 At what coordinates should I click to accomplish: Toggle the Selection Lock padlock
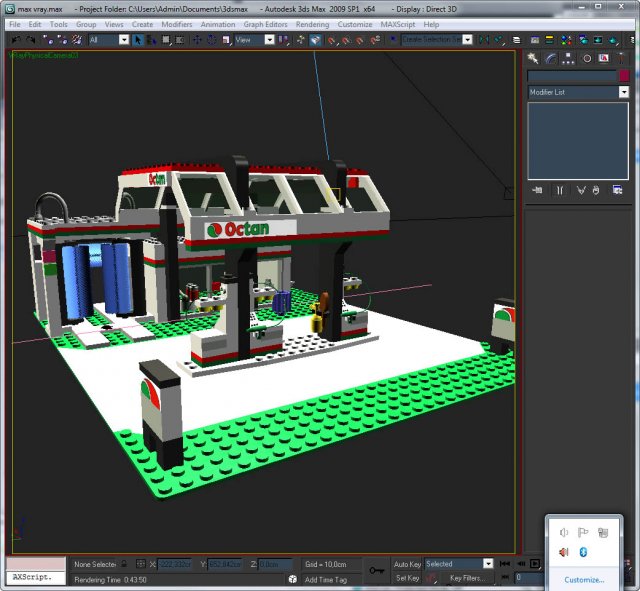pyautogui.click(x=124, y=564)
